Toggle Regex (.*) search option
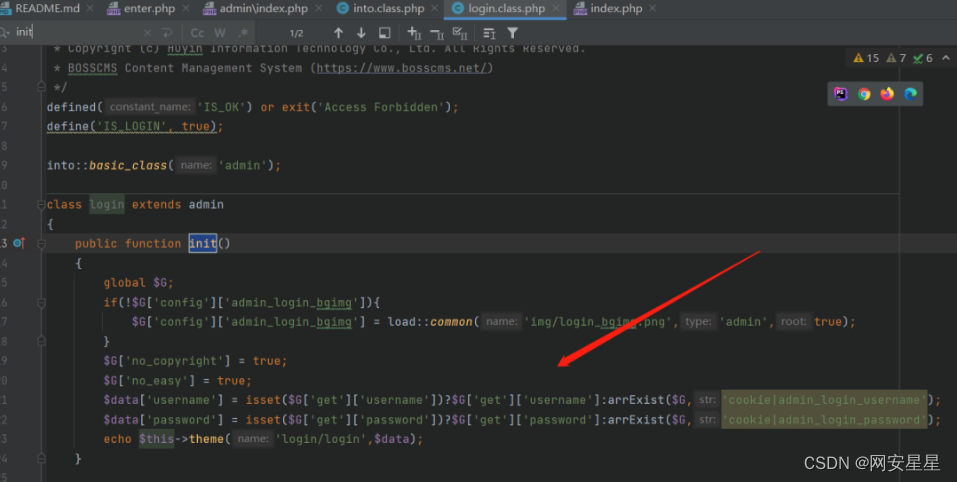Screen dimensions: 957x482 pyautogui.click(x=244, y=33)
